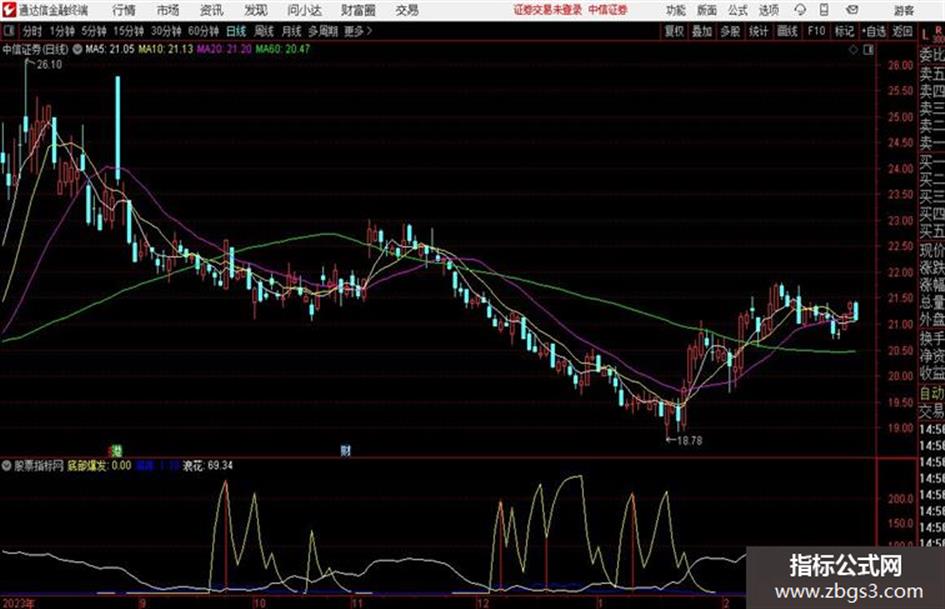Select the 日线 daily period tab
The height and width of the screenshot is (609, 945).
point(236,31)
